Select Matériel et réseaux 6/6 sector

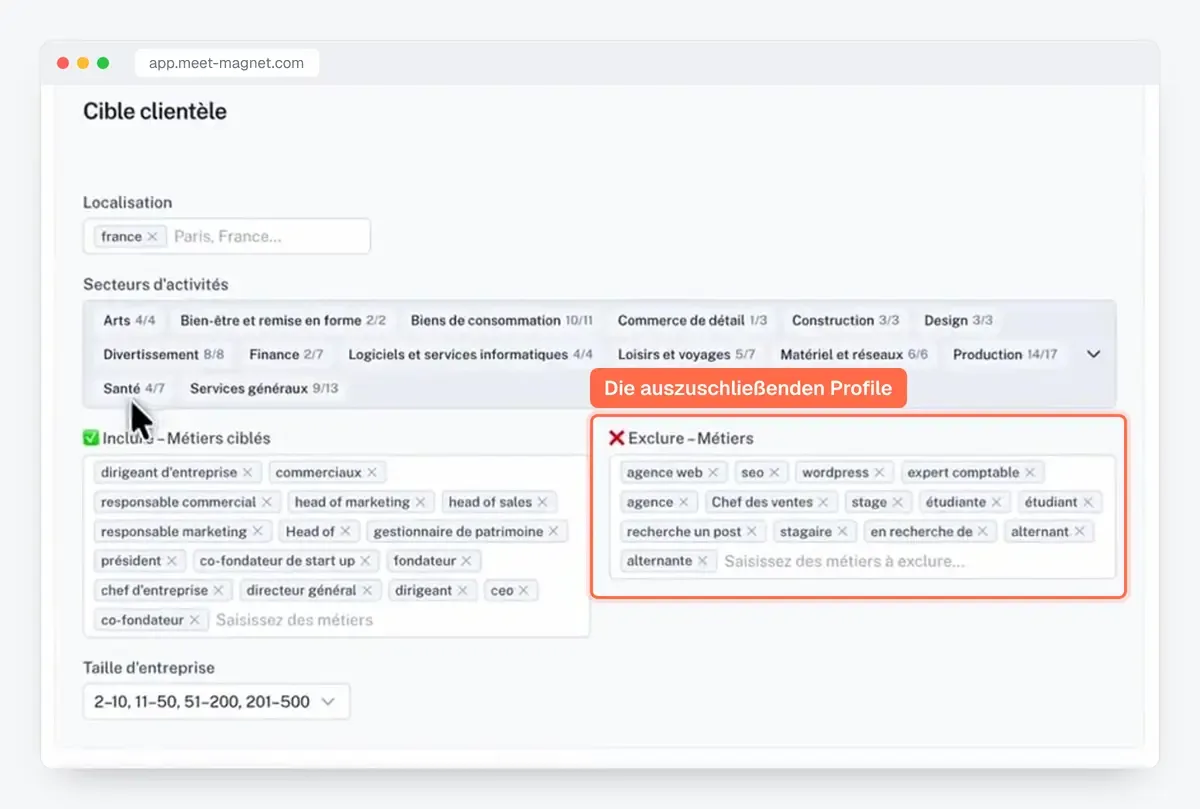(x=854, y=355)
